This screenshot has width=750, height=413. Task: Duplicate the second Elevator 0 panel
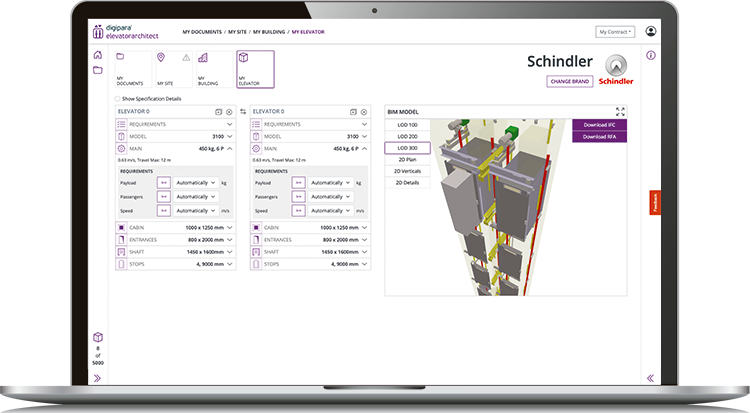tap(353, 112)
